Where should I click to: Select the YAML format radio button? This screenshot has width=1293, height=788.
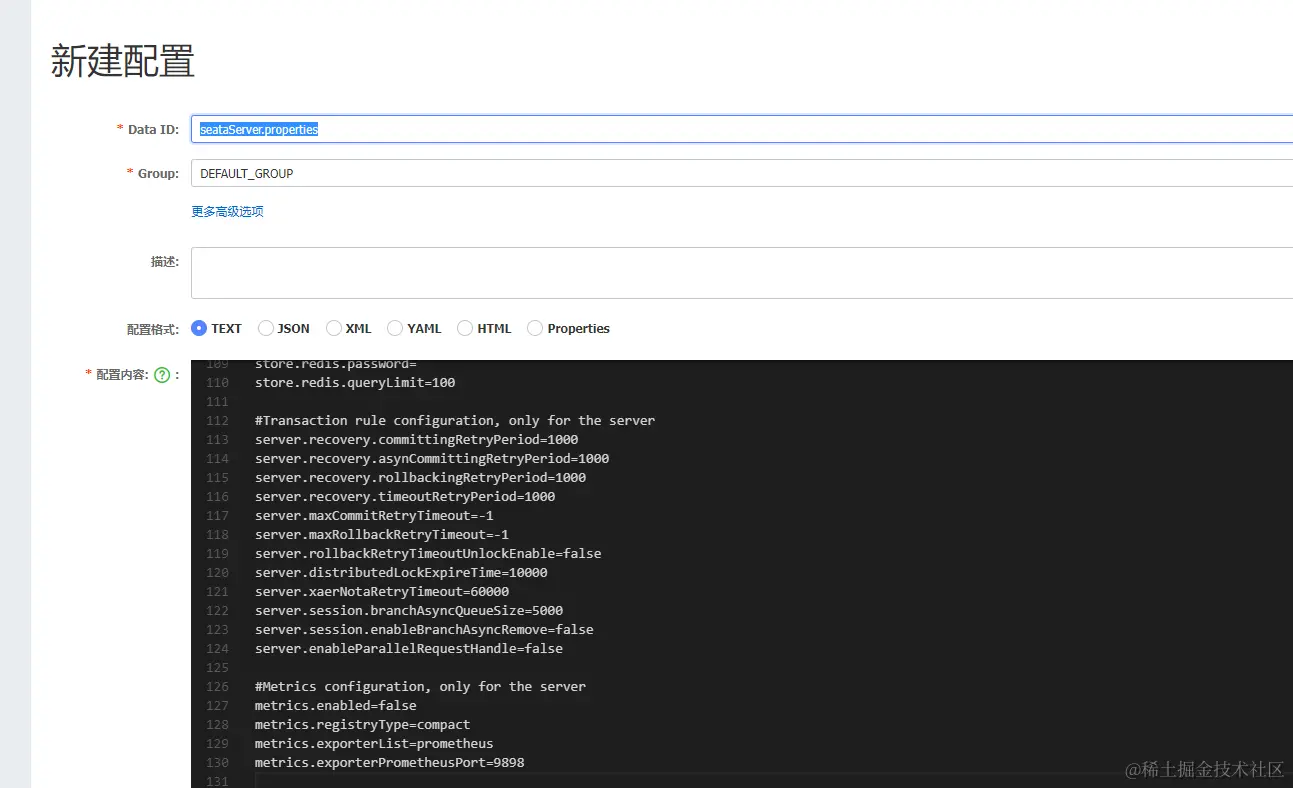tap(395, 328)
